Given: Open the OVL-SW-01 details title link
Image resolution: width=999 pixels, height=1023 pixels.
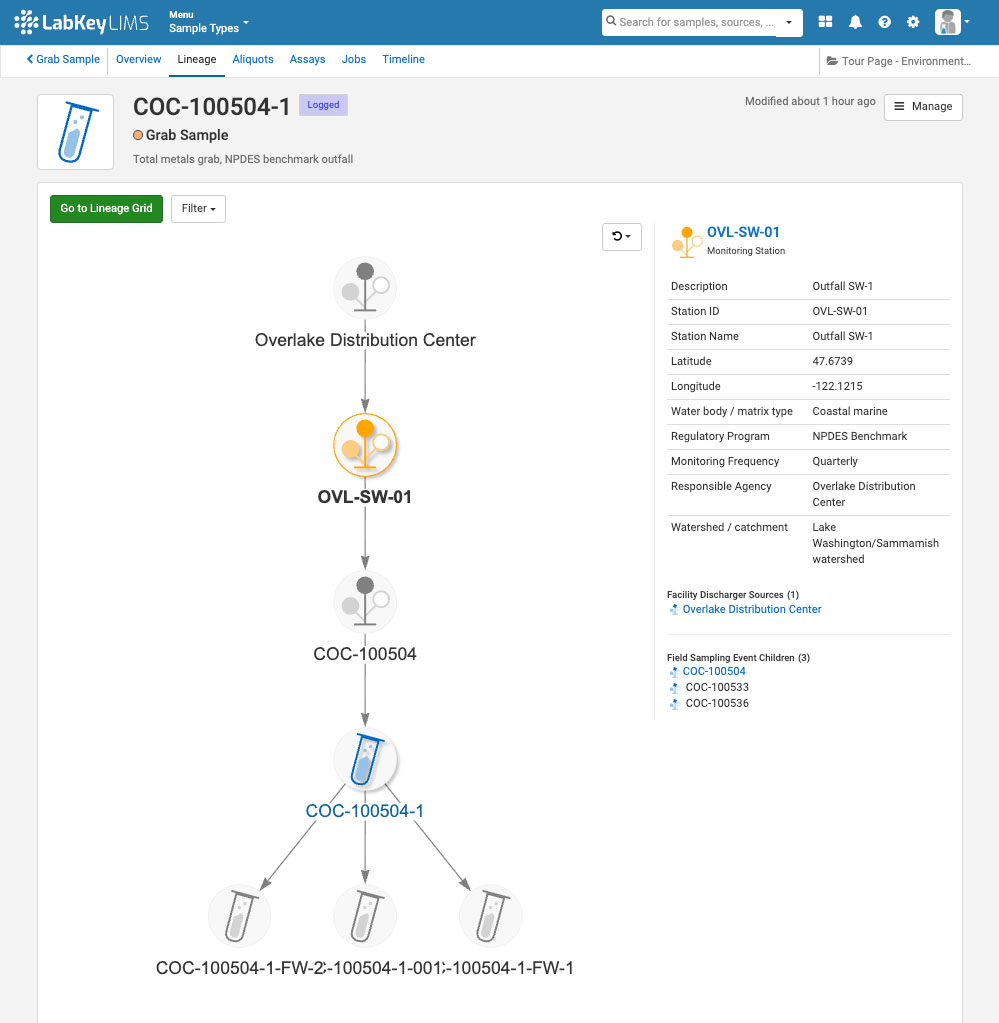Looking at the screenshot, I should coord(743,232).
